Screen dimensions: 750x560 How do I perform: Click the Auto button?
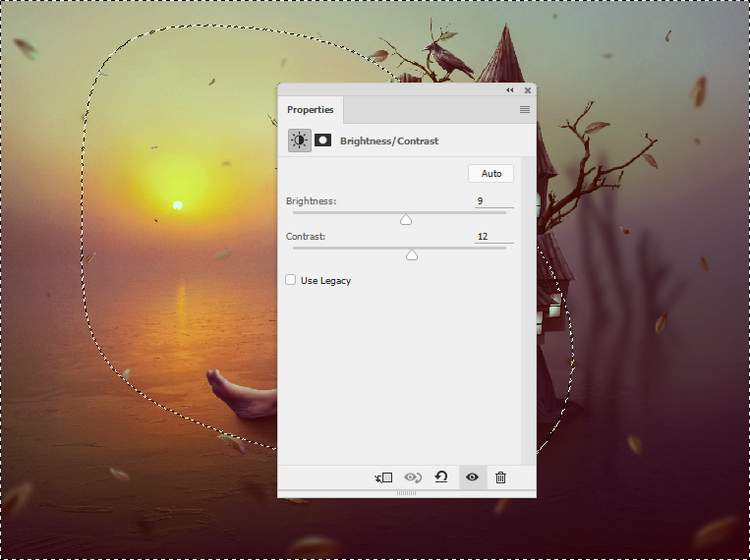(x=491, y=173)
